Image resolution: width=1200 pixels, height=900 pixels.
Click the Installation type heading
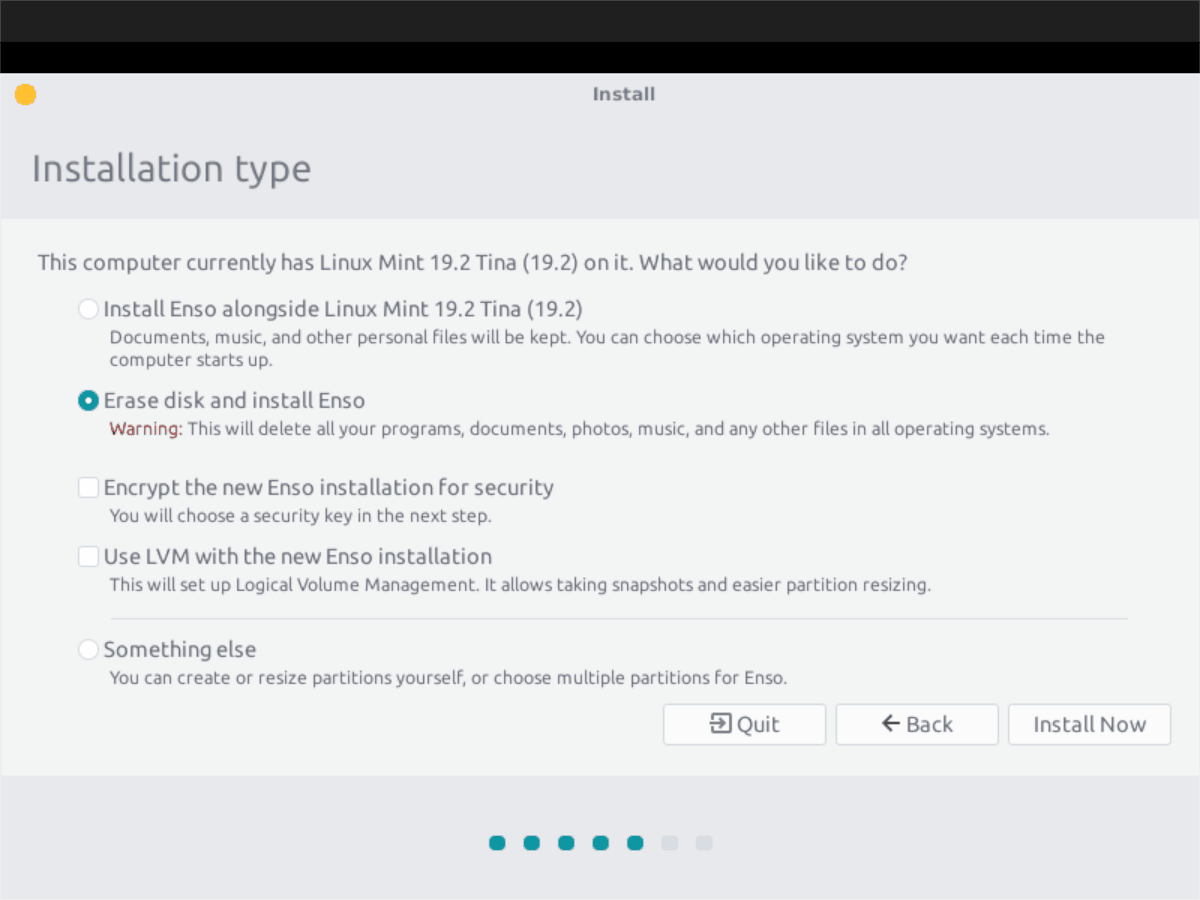click(x=171, y=168)
